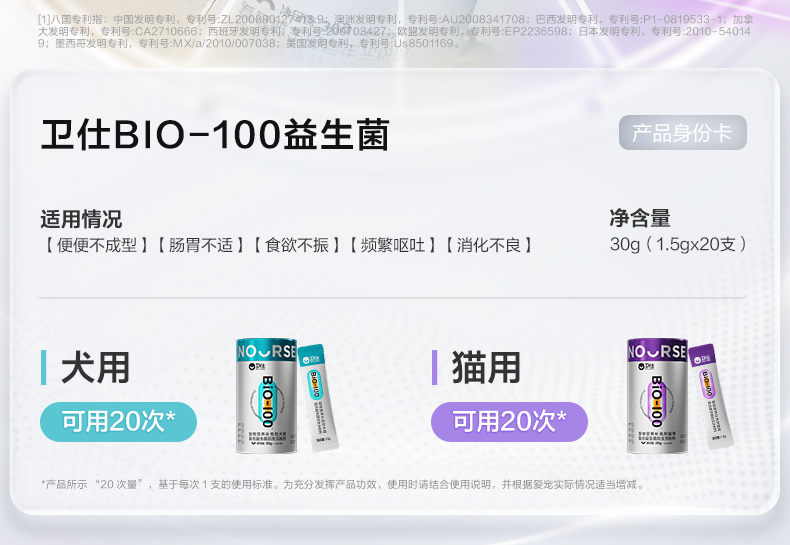Click the purple bar beside 猫用

tap(434, 368)
